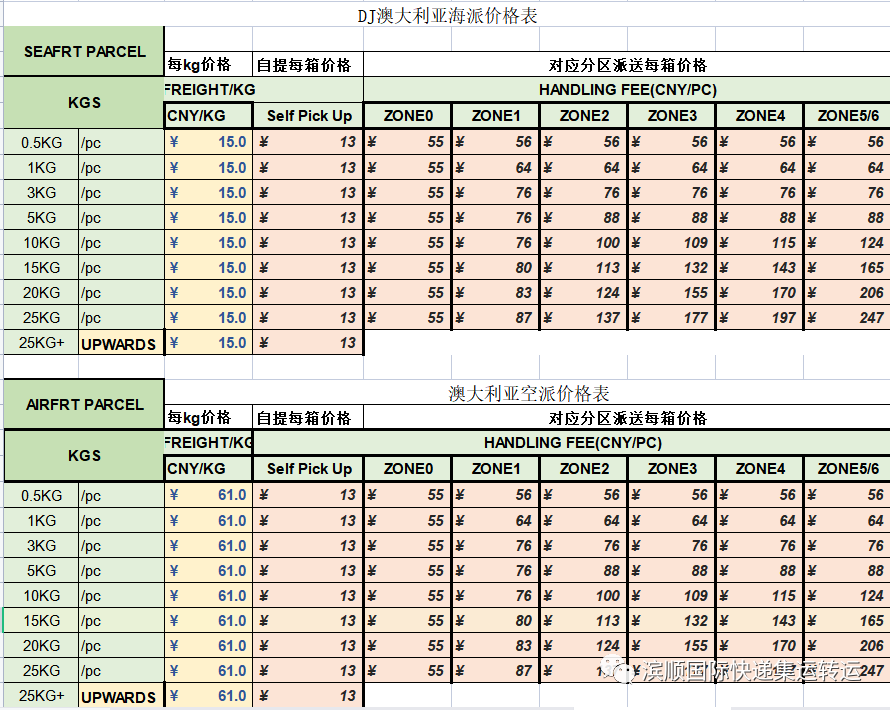
Task: Click the 澳大利亚空派价格表 title cell
Action: pos(528,393)
